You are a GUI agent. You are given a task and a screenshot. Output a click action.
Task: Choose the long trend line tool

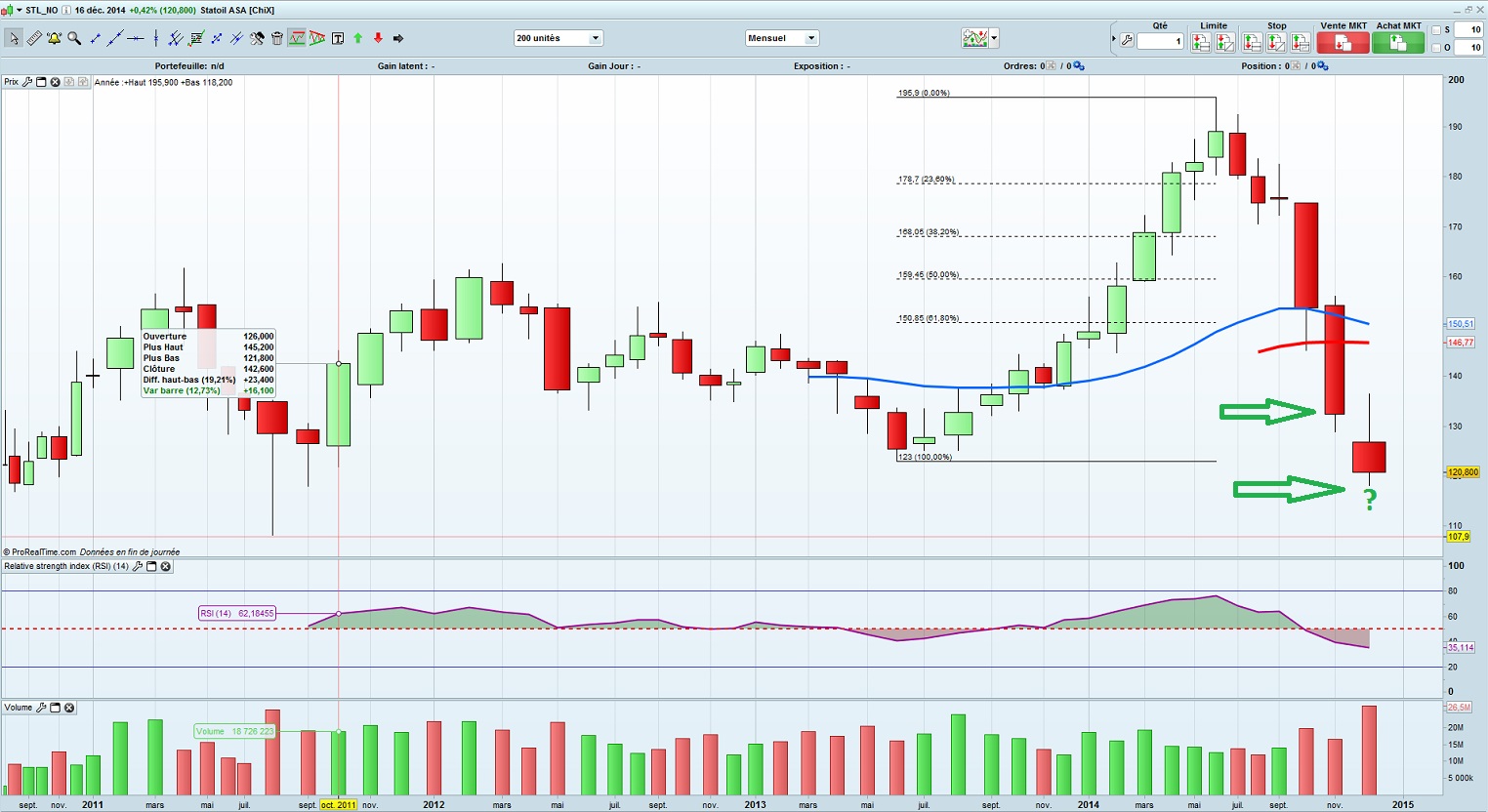(115, 38)
